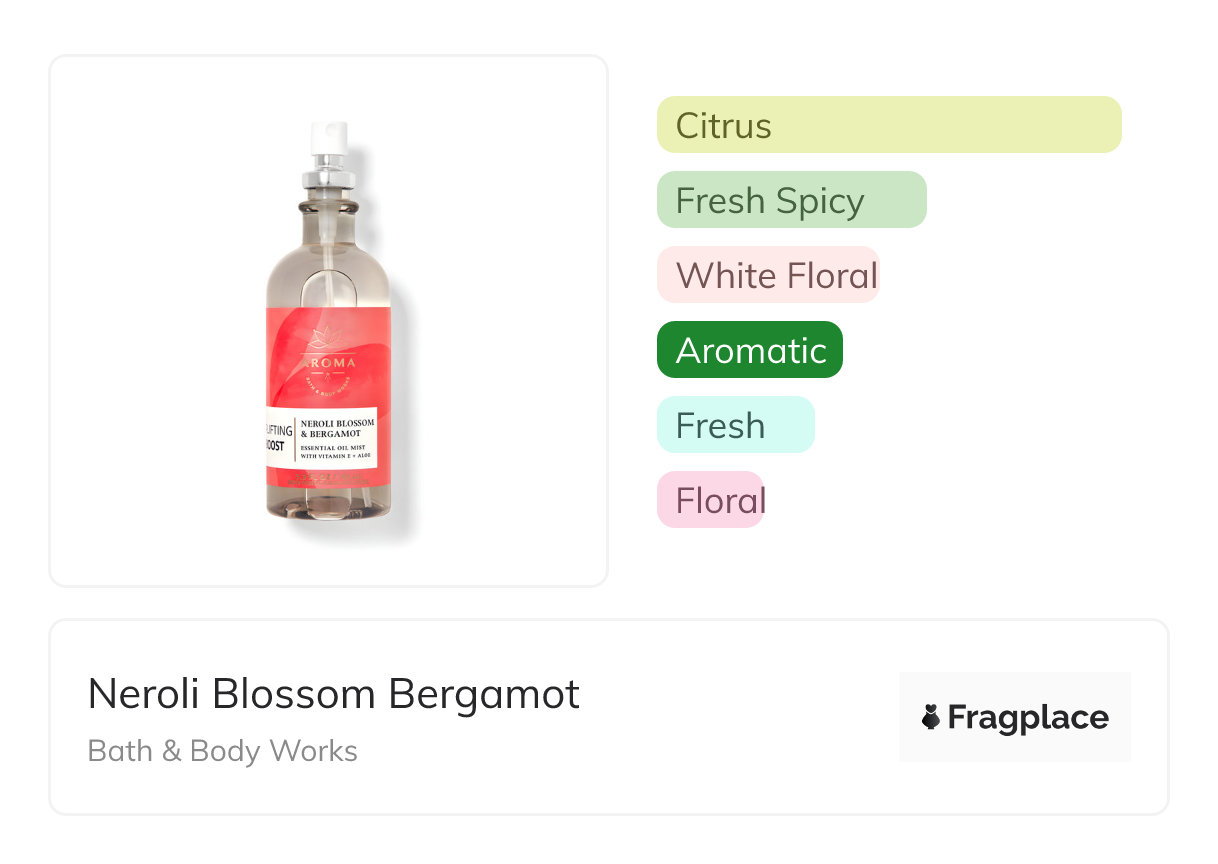Image resolution: width=1218 pixels, height=864 pixels.
Task: Choose the White Floral accord tag
Action: click(768, 275)
